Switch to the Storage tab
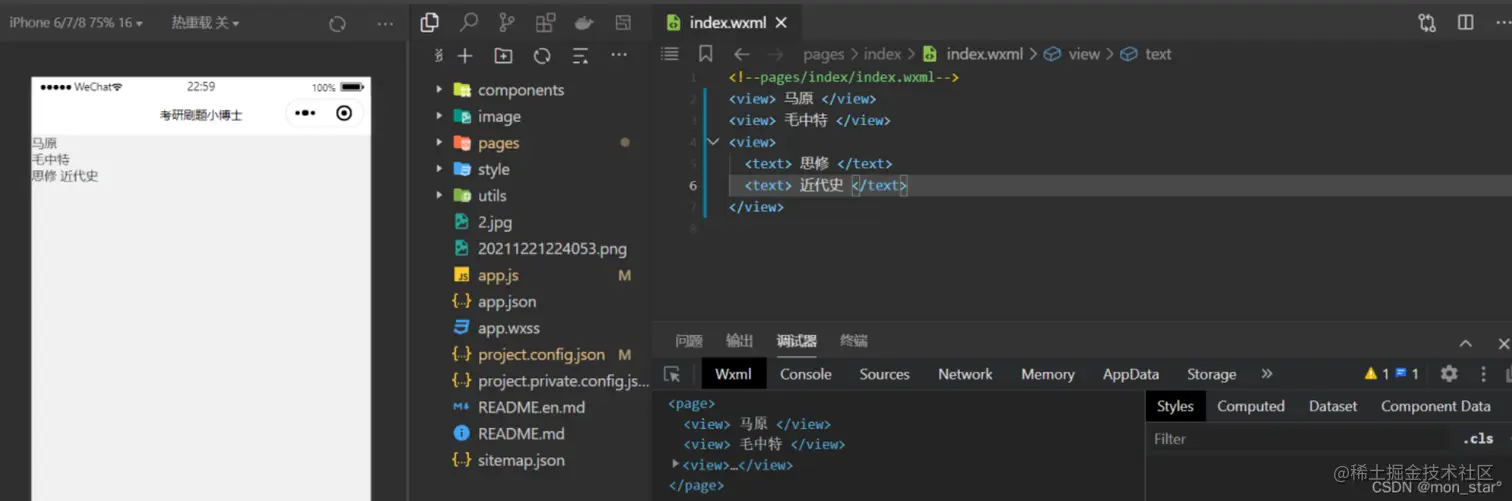Viewport: 1512px width, 501px height. 1212,374
